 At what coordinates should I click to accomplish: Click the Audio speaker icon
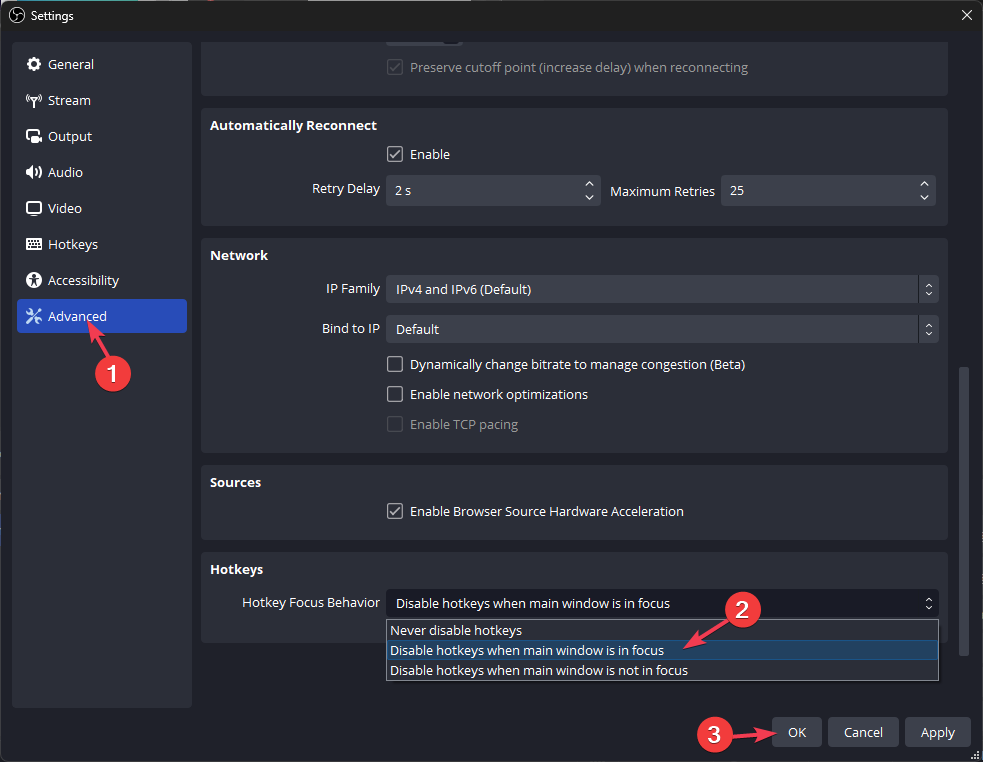(x=34, y=172)
